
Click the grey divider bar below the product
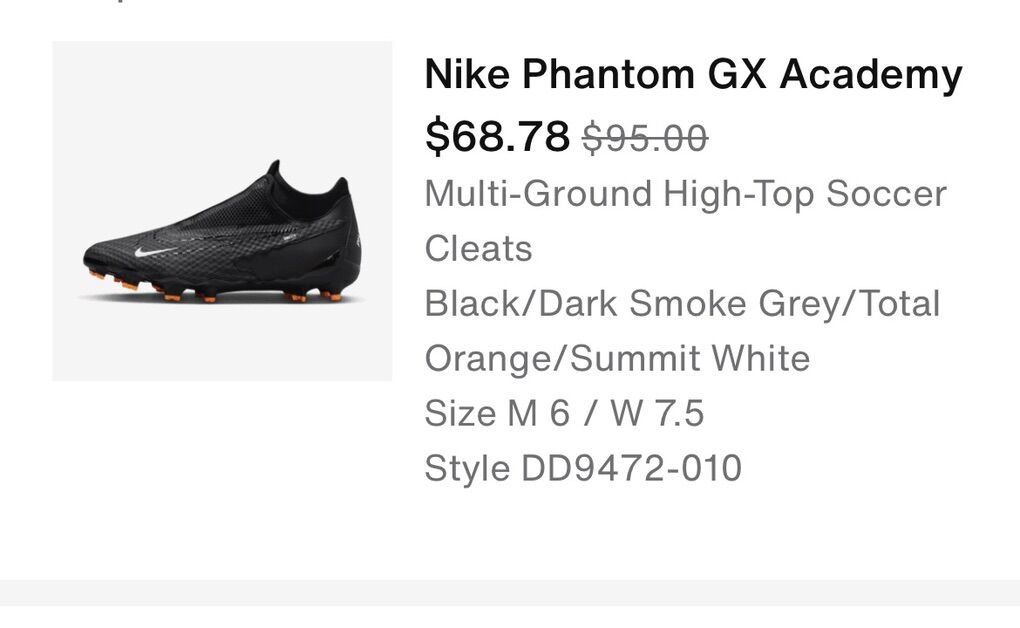[510, 592]
